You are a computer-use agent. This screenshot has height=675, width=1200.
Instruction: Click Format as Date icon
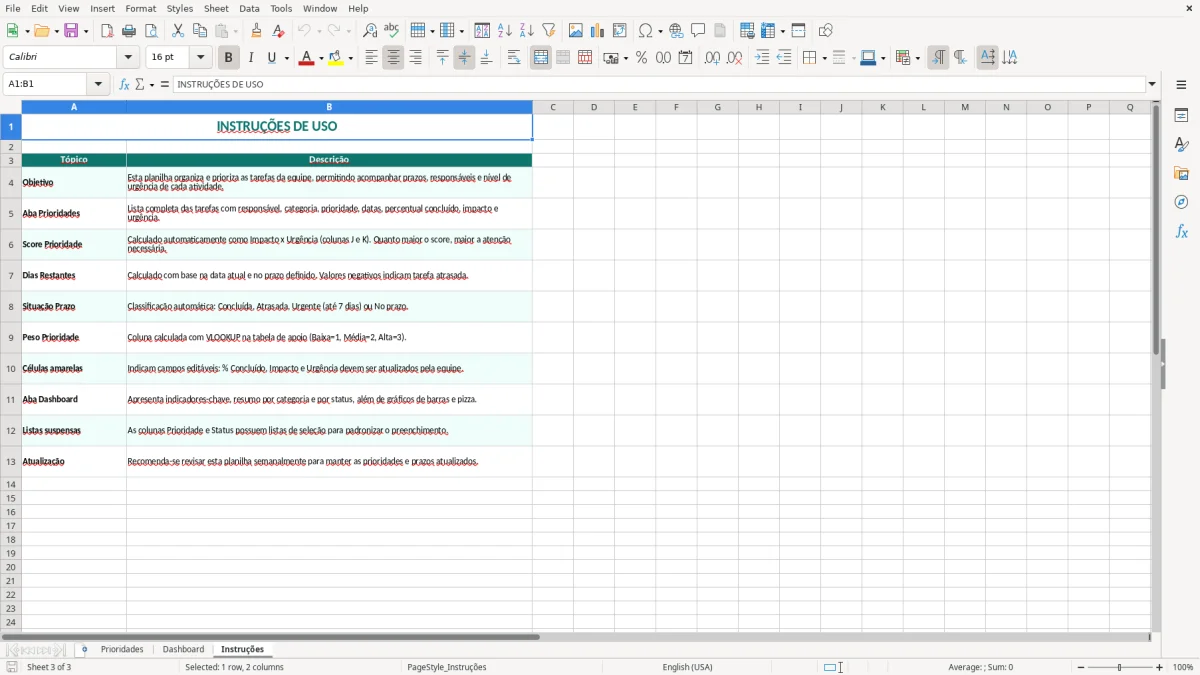(x=685, y=58)
